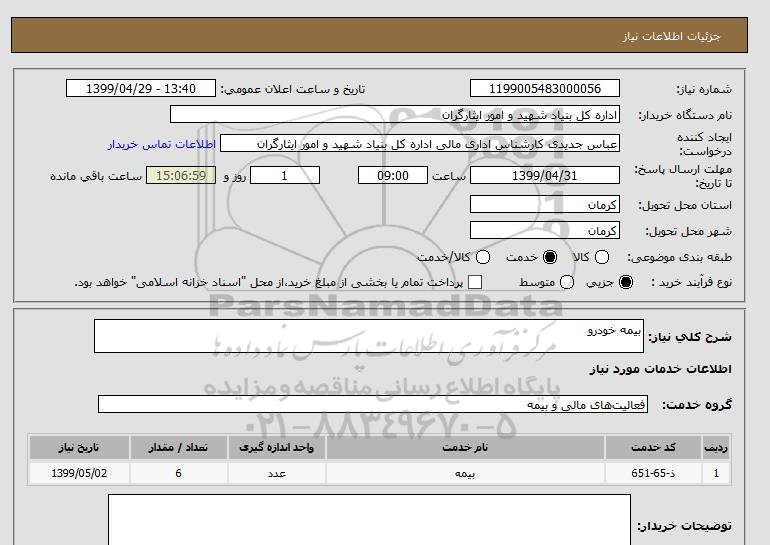Click the need date 1399/05/02 cell
The height and width of the screenshot is (545, 770).
point(79,473)
